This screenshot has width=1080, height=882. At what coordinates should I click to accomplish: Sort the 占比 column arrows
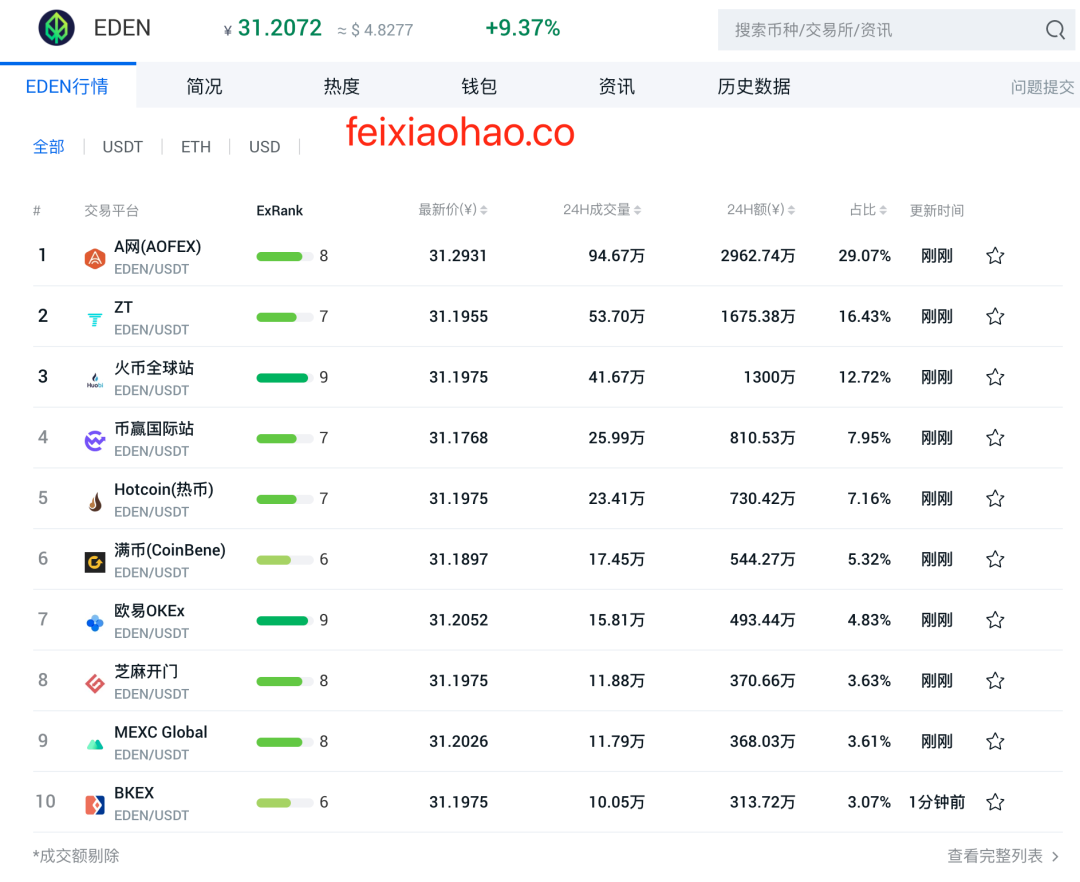(x=882, y=210)
